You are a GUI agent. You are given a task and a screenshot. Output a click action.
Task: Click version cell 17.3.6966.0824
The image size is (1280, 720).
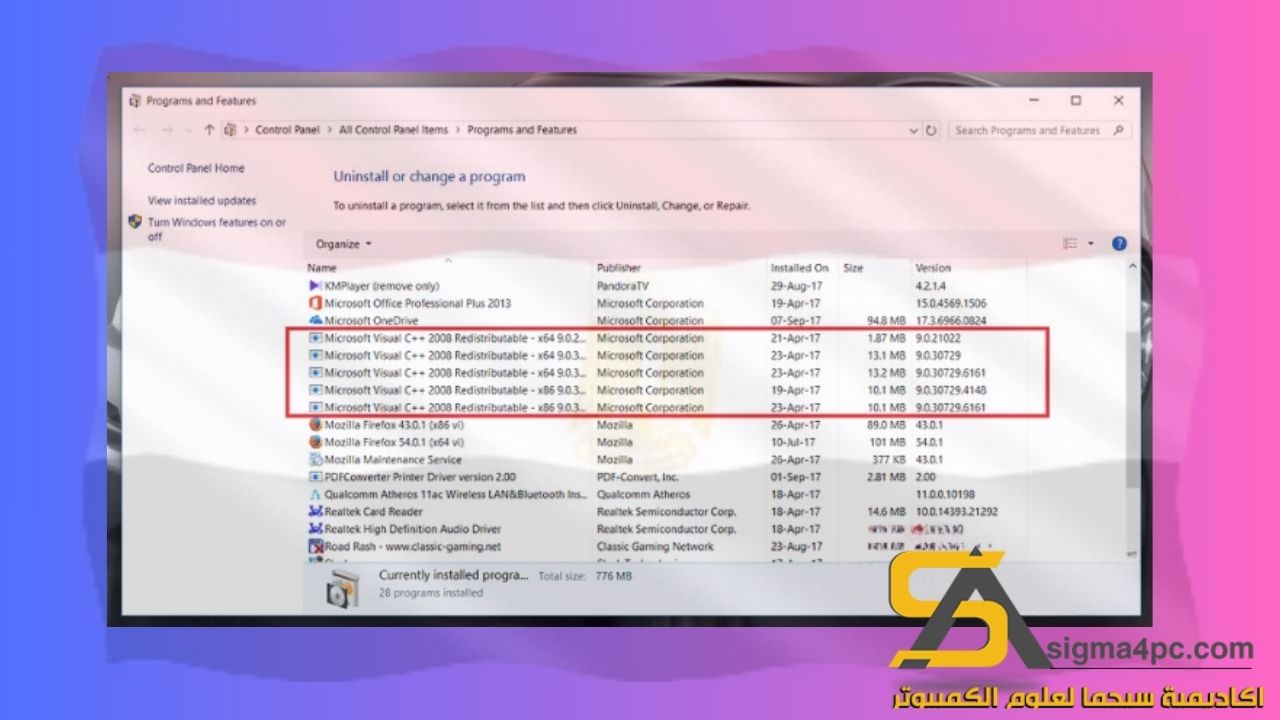(x=950, y=321)
